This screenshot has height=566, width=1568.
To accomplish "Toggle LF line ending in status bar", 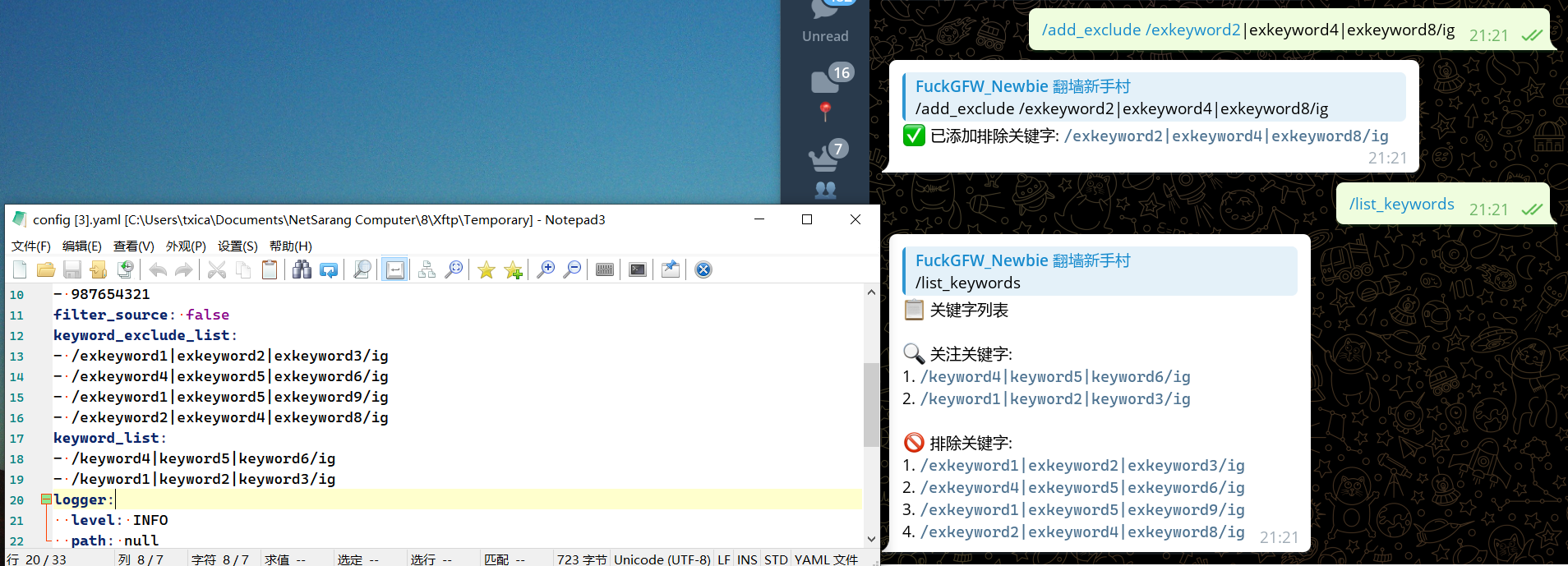I will point(723,559).
